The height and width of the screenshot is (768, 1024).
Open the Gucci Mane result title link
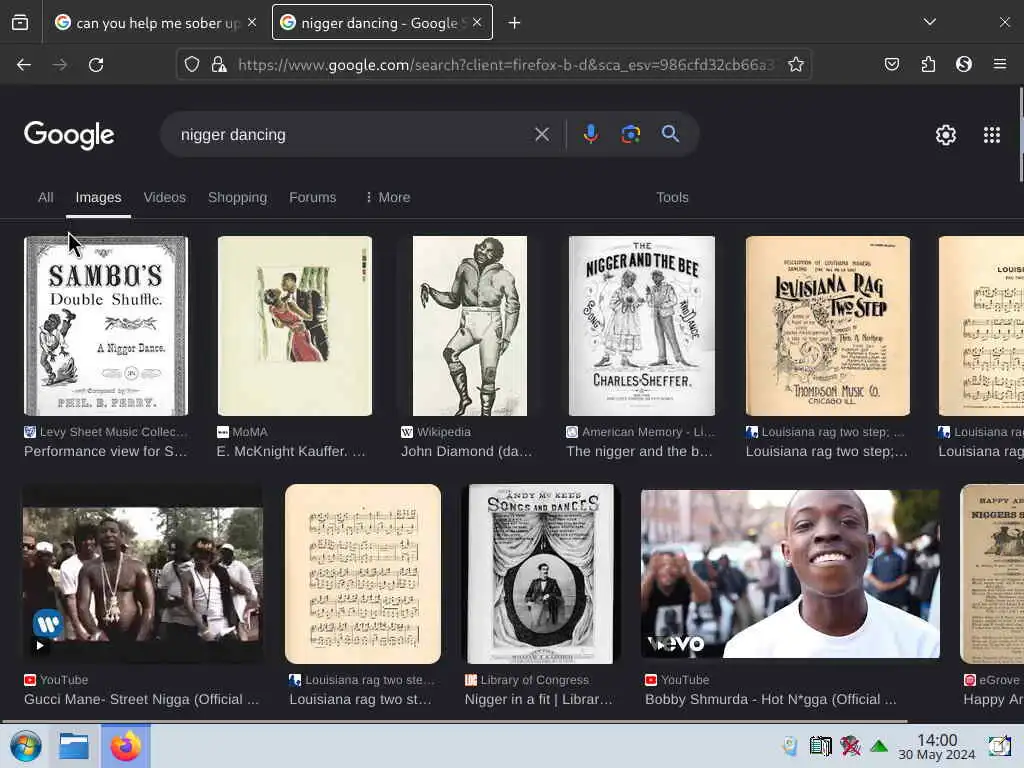tap(142, 699)
